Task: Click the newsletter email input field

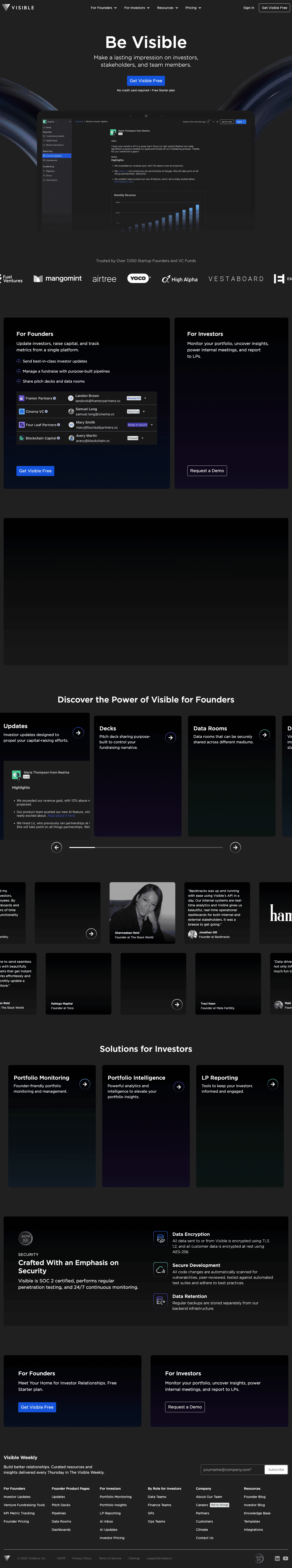Action: (x=232, y=1469)
